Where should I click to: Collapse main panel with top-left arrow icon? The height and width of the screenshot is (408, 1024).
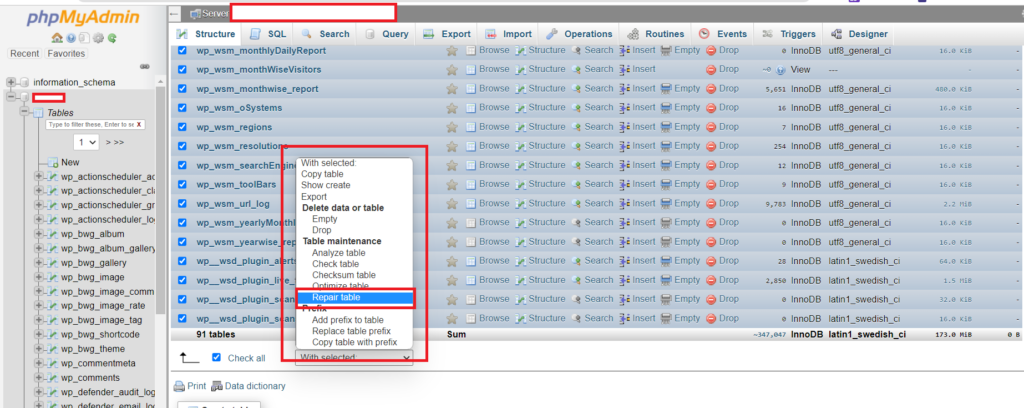tap(174, 14)
